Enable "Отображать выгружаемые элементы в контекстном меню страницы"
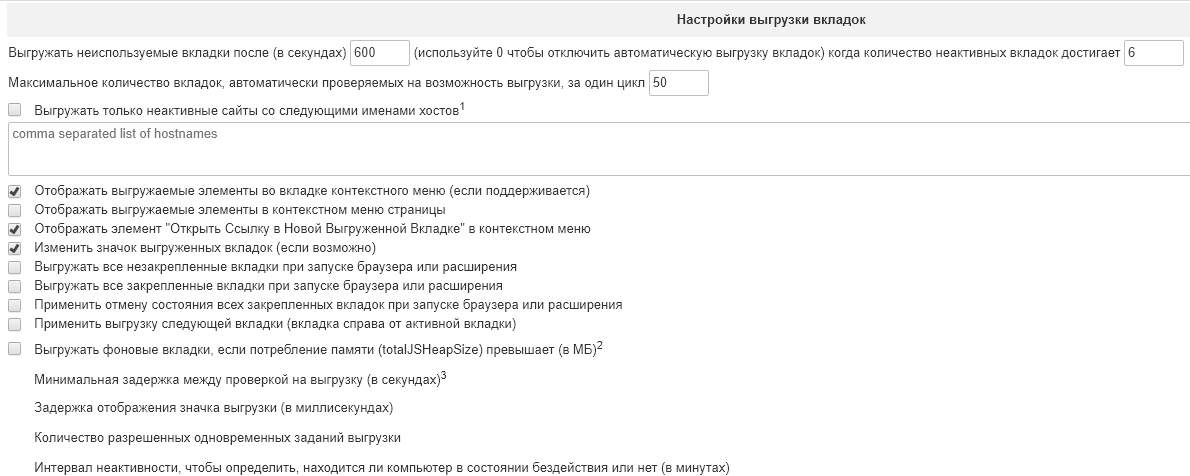The height and width of the screenshot is (476, 1190). tap(14, 210)
